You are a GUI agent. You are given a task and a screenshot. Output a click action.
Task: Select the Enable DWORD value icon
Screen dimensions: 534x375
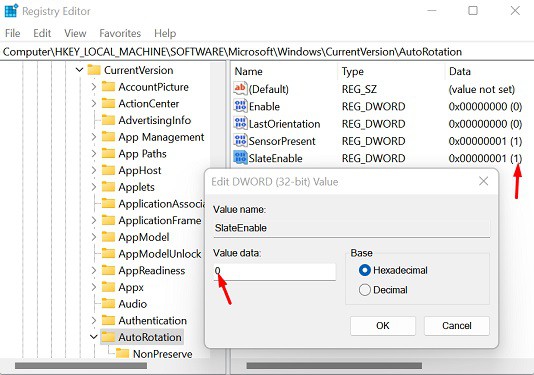tap(240, 106)
